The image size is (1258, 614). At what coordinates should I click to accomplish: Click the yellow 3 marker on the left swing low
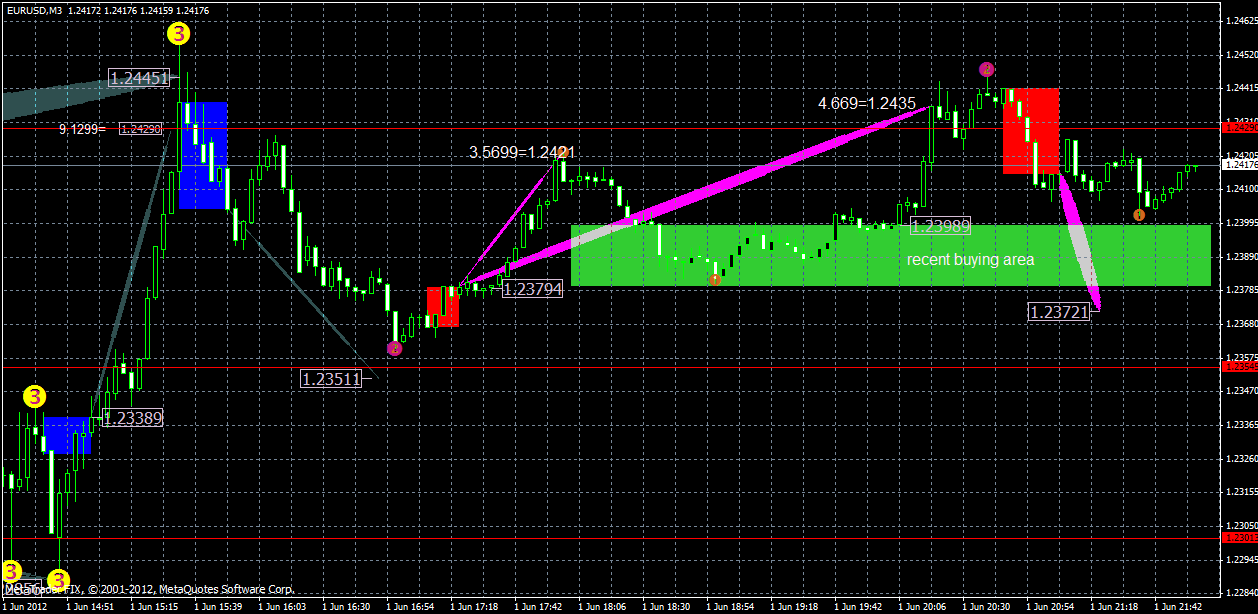[x=36, y=395]
